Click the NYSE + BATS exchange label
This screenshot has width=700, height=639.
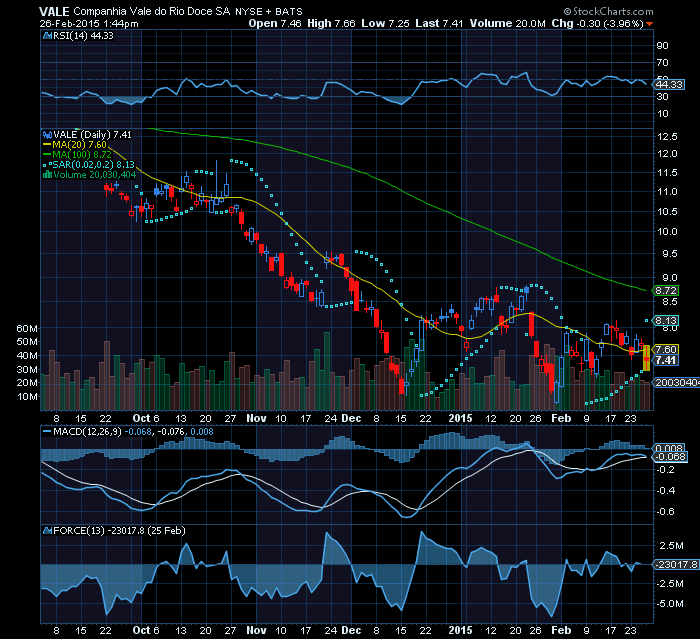pos(269,12)
